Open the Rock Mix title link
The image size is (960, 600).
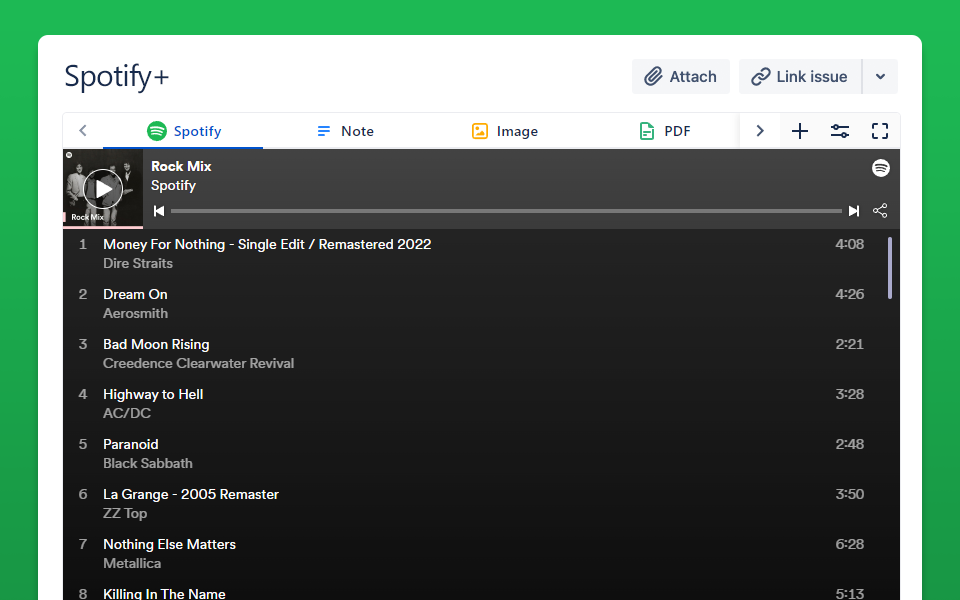click(x=181, y=167)
